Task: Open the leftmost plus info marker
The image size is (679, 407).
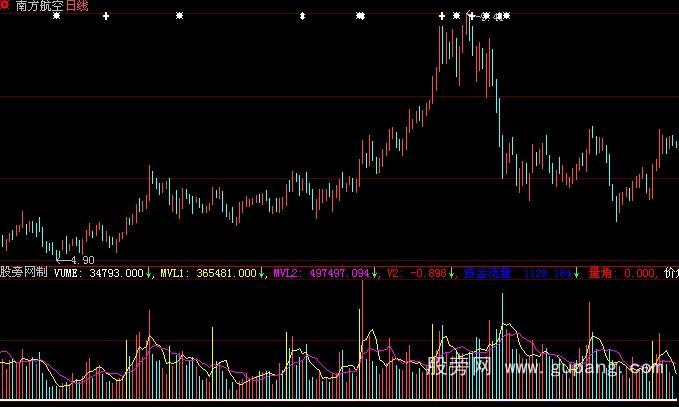Action: click(106, 16)
